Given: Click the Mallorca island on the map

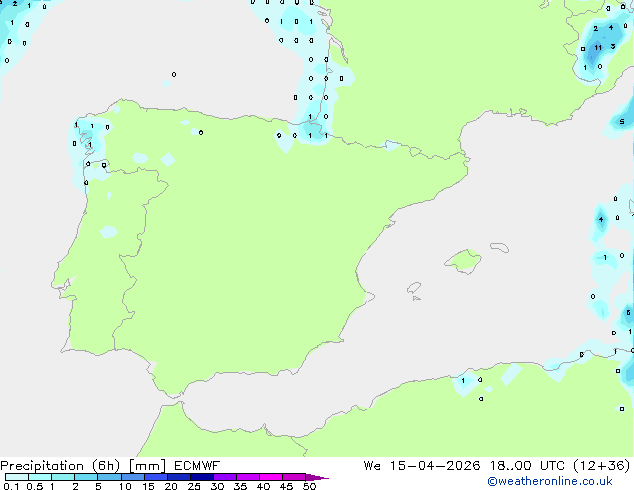Looking at the screenshot, I should click(464, 261).
